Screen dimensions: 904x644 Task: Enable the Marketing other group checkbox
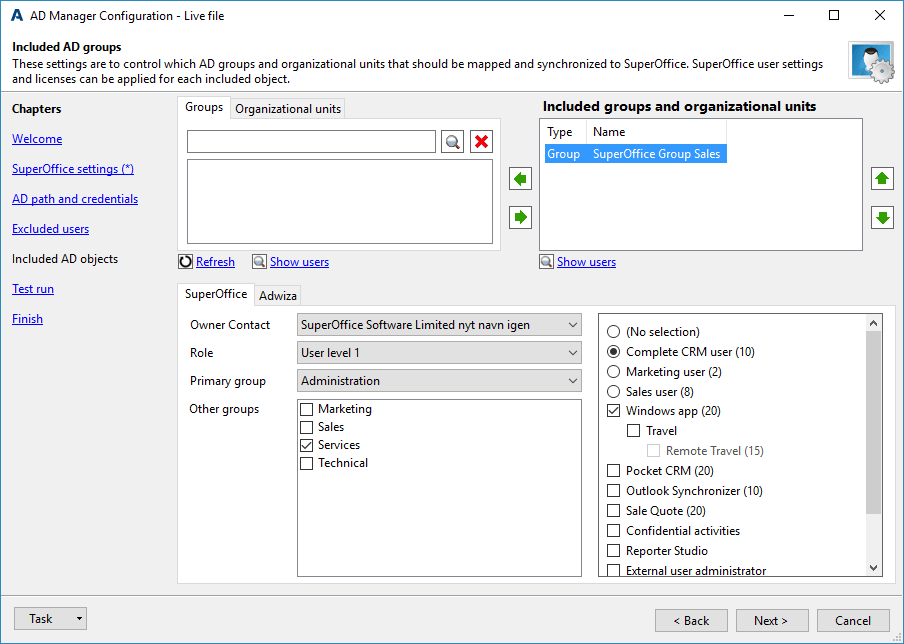pyautogui.click(x=307, y=409)
